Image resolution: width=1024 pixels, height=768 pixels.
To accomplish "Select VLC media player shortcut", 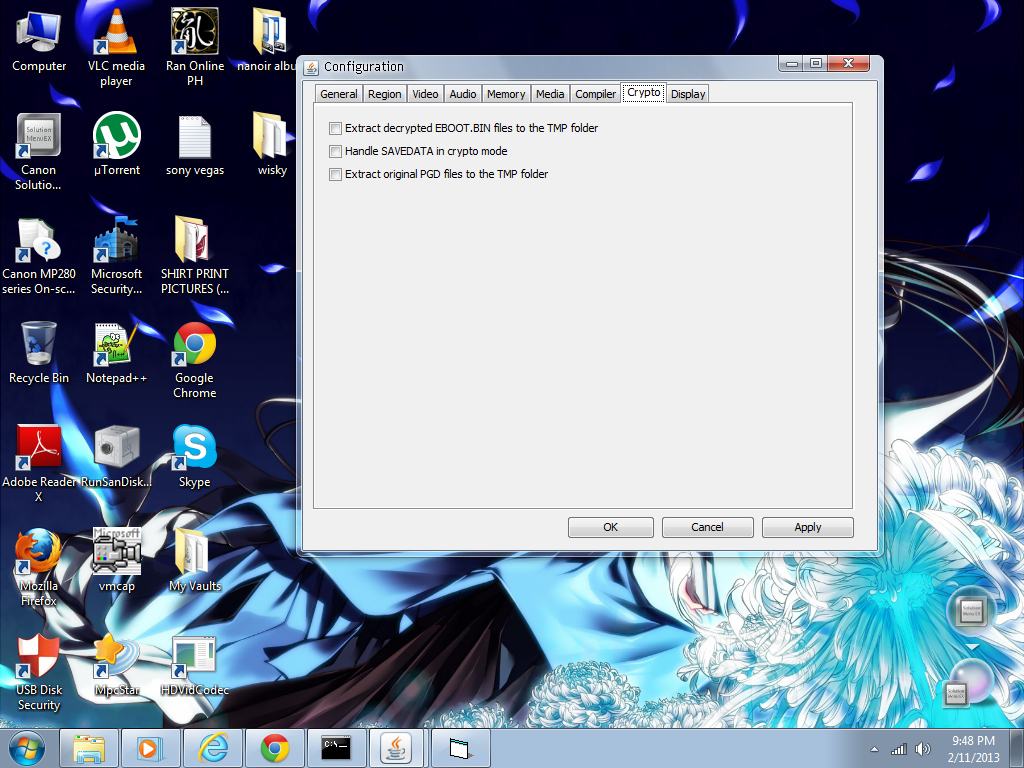I will (116, 48).
